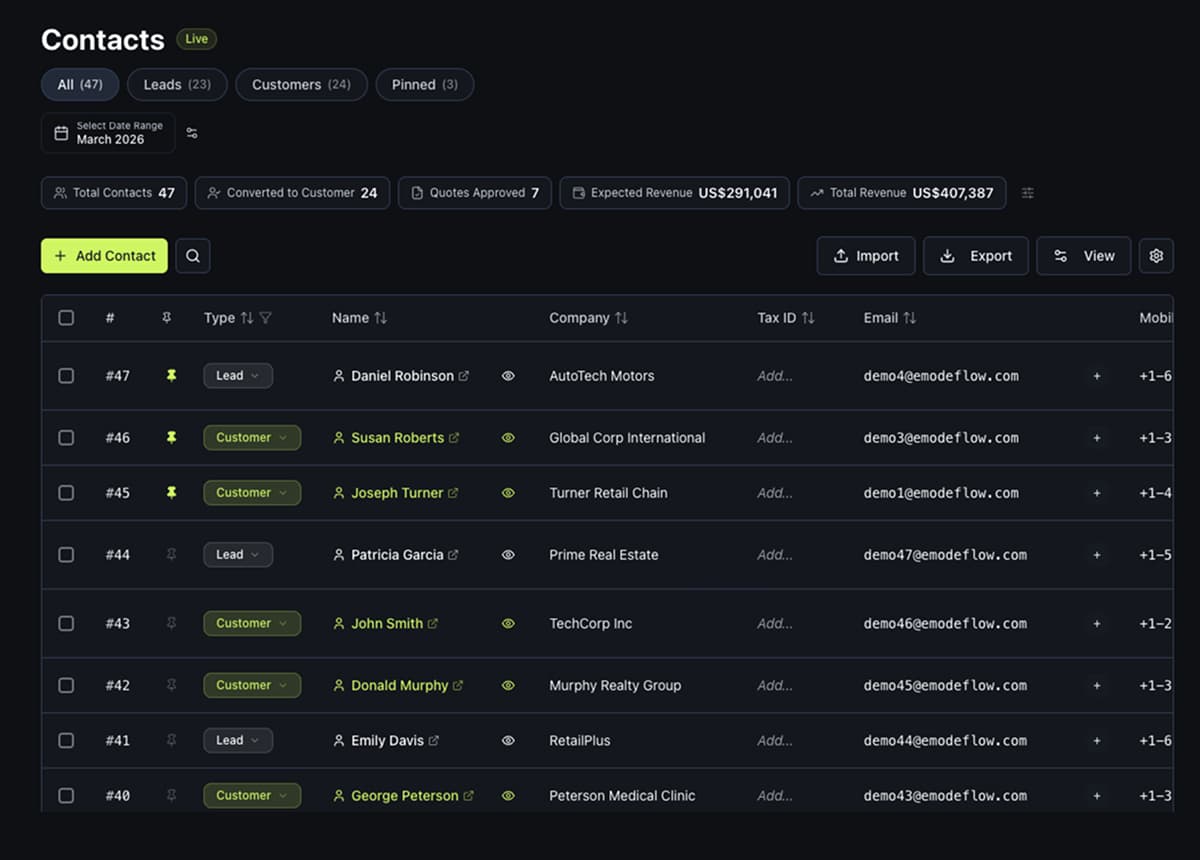Screen dimensions: 1200x860
Task: Open Customer type dropdown for Donald Murphy
Action: tap(251, 685)
